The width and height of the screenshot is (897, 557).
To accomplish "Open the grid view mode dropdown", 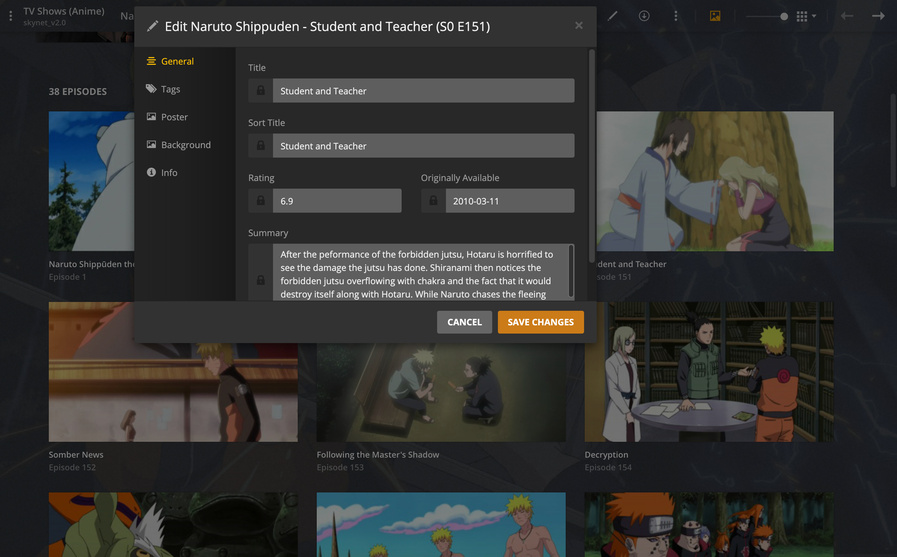I will point(805,17).
